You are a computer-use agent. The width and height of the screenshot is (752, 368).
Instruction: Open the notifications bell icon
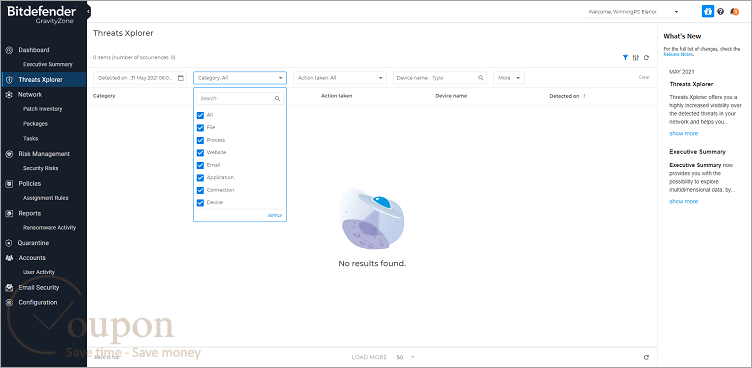pos(734,12)
